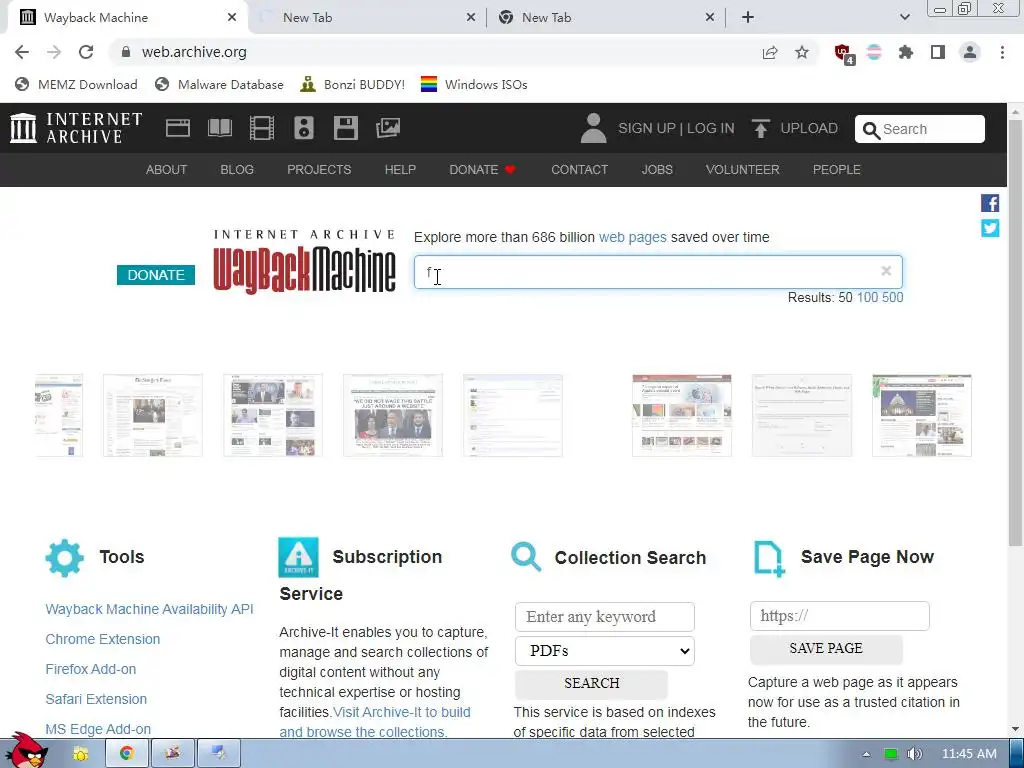Open the ABOUT menu item
The width and height of the screenshot is (1024, 768).
point(166,170)
